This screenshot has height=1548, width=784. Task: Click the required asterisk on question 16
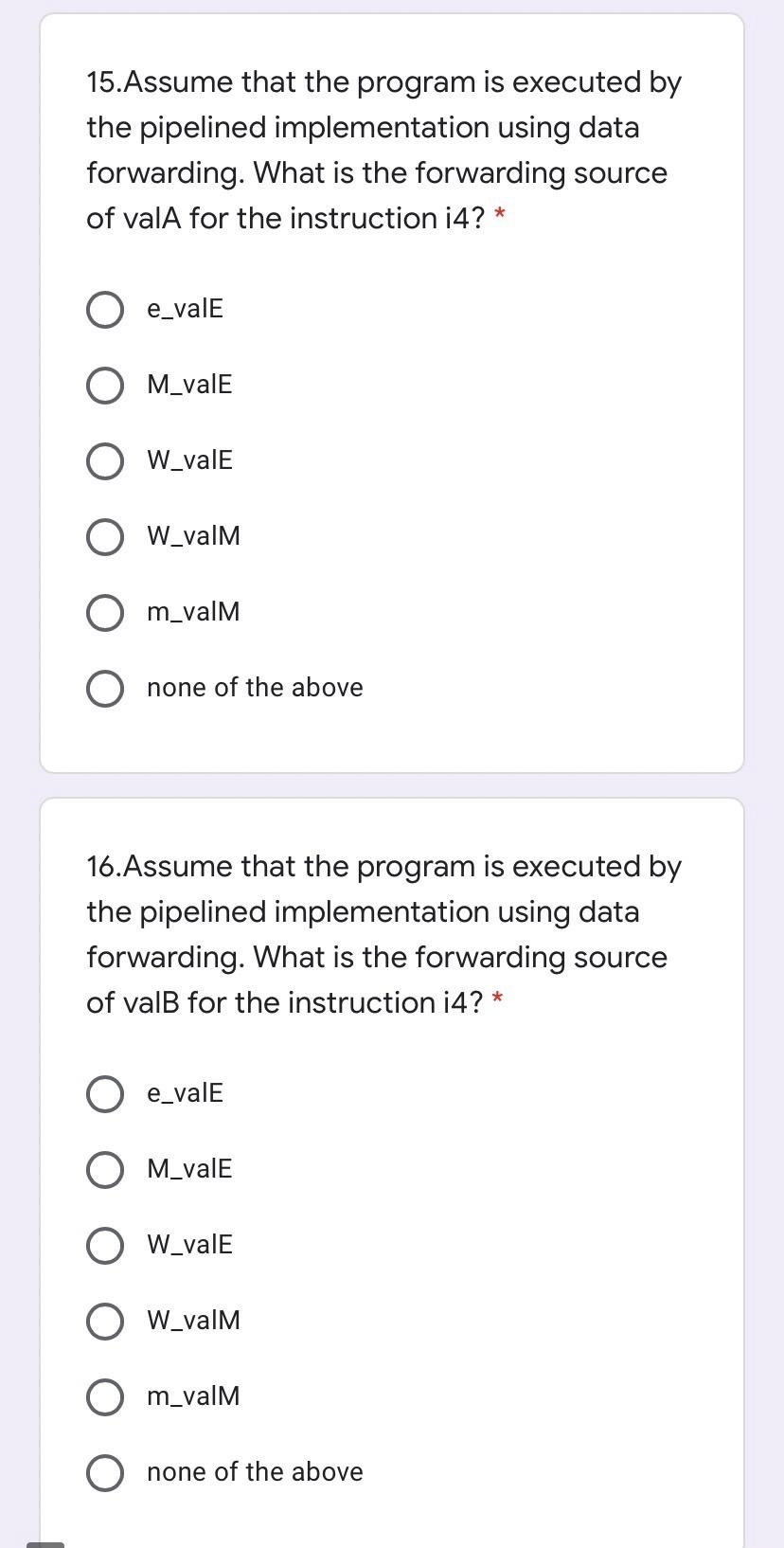(x=500, y=1002)
